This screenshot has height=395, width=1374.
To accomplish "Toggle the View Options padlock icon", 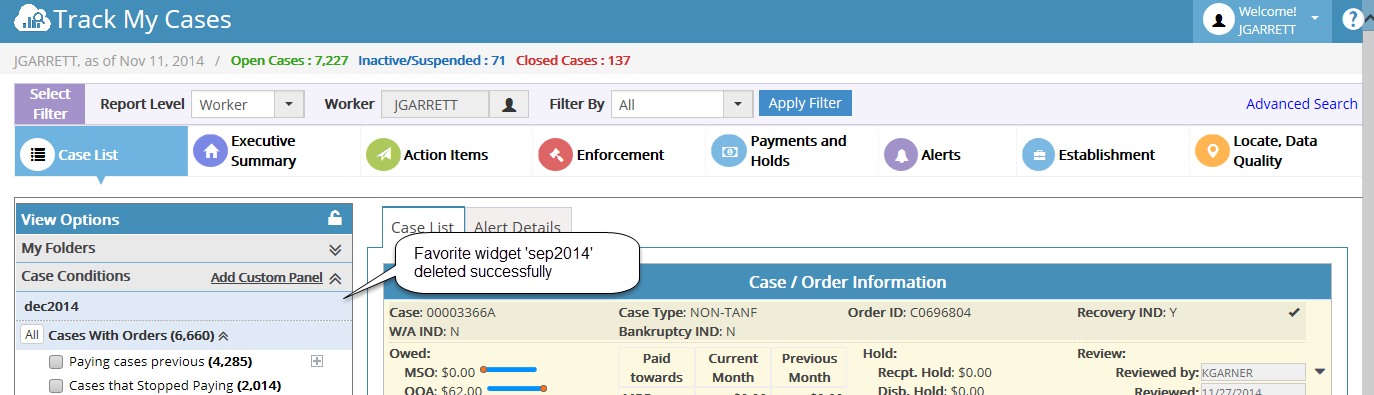I will (x=335, y=218).
